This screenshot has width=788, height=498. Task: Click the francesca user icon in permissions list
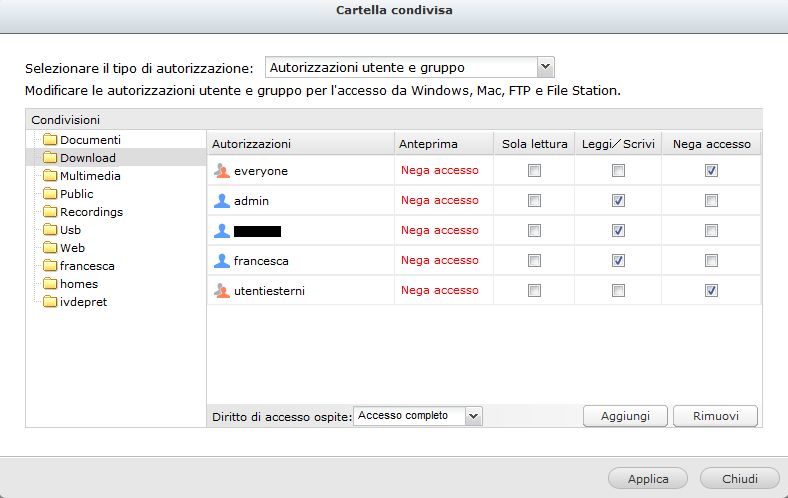point(222,261)
